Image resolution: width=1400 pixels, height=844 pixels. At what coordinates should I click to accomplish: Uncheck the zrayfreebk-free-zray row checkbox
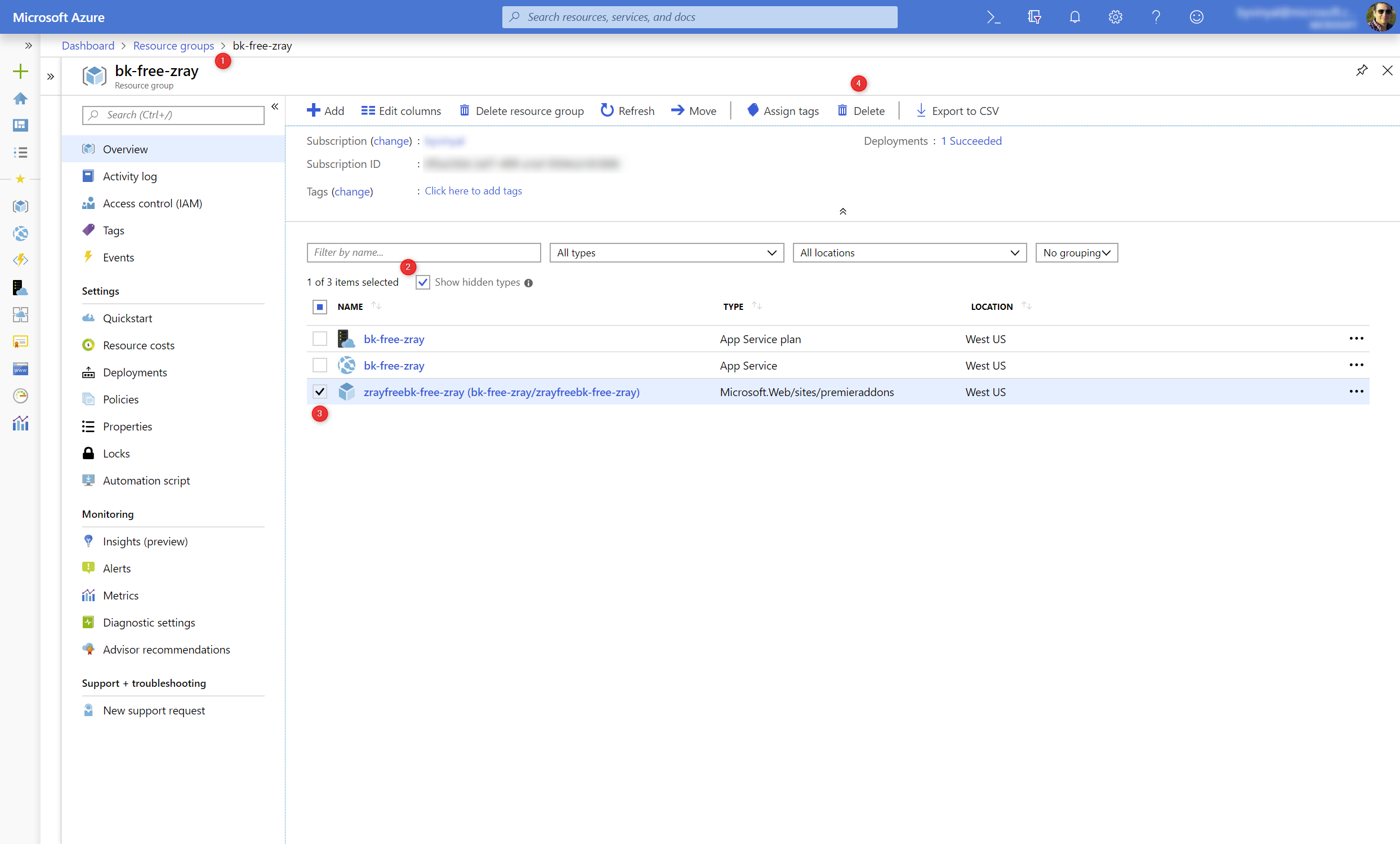(x=320, y=392)
